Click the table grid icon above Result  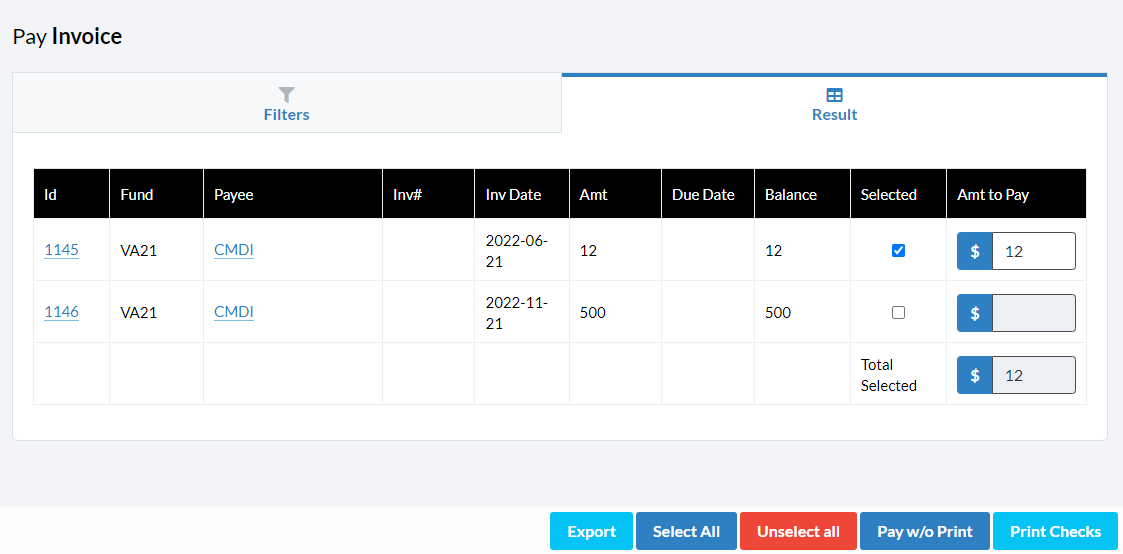pyautogui.click(x=834, y=95)
